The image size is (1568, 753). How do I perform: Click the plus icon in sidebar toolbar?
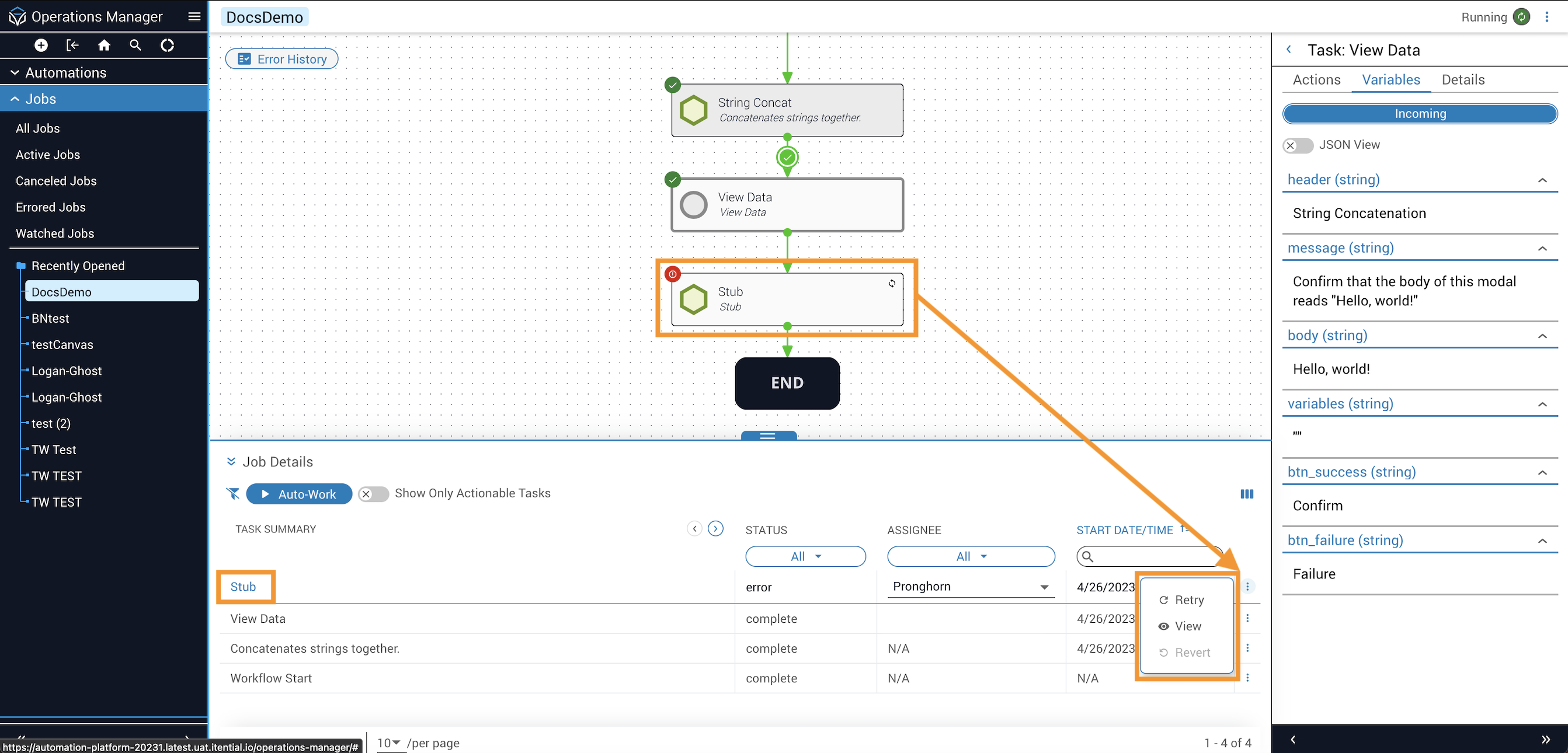[x=41, y=45]
